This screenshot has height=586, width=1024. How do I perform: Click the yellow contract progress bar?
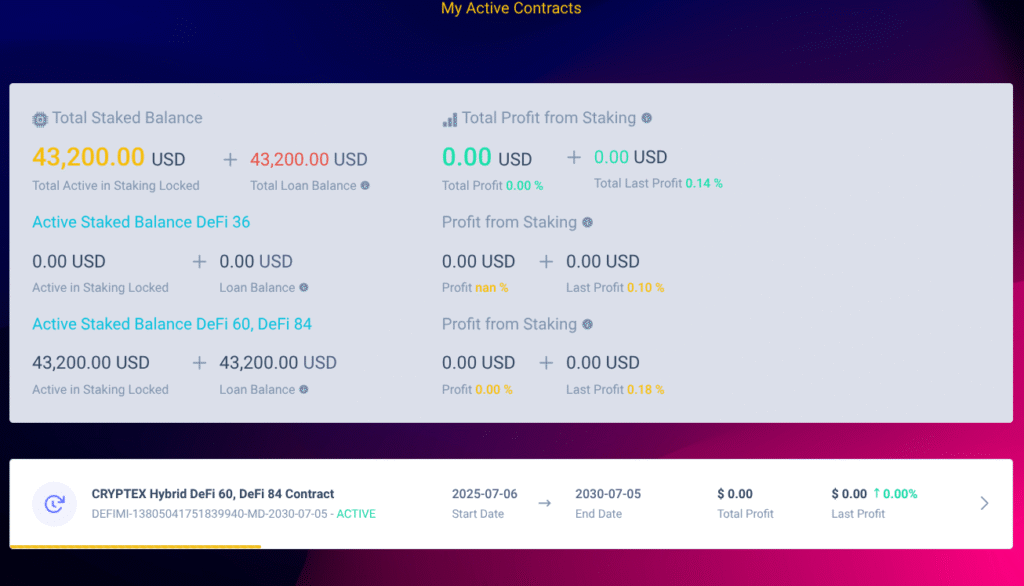(x=135, y=546)
